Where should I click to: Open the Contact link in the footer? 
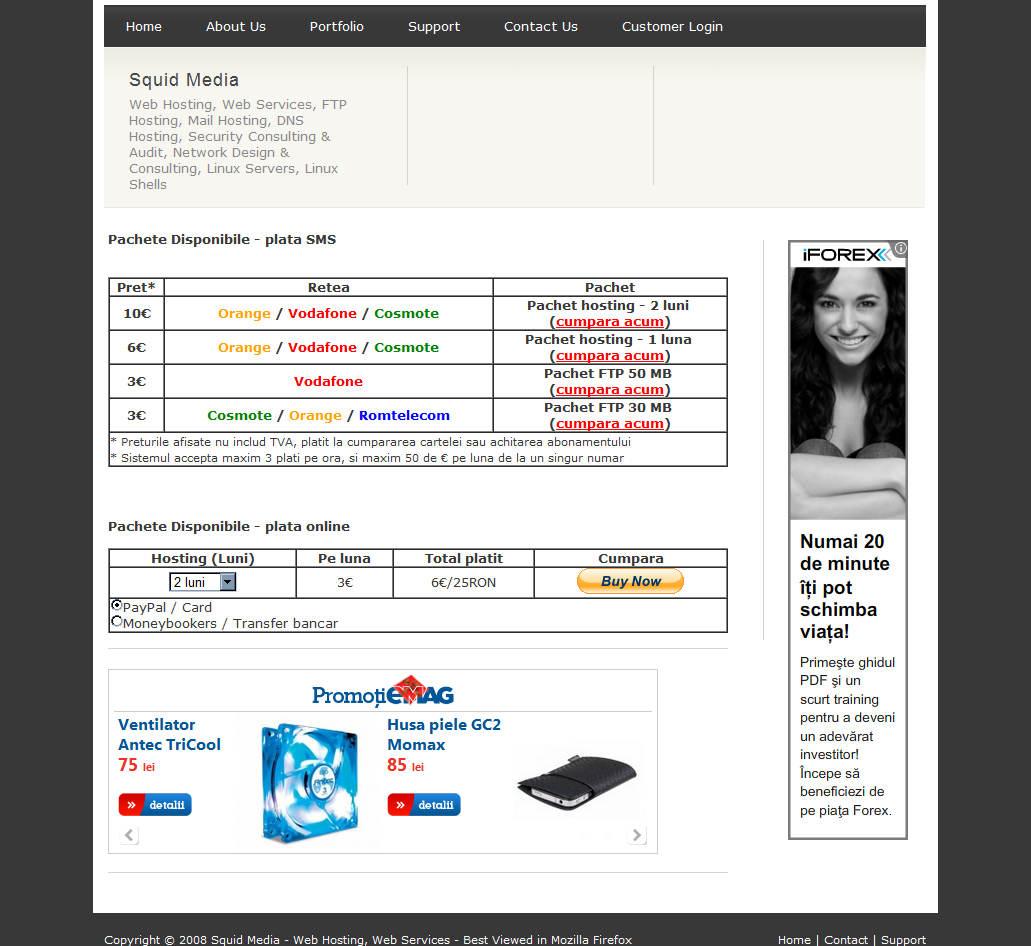point(846,939)
